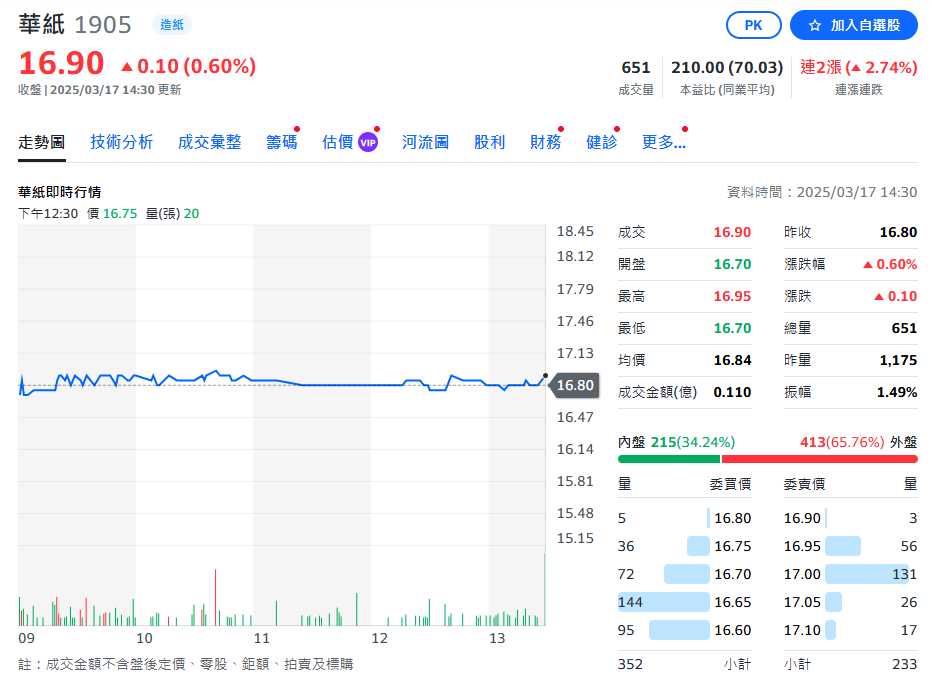View the 財務 tab
Image resolution: width=932 pixels, height=685 pixels.
[545, 142]
